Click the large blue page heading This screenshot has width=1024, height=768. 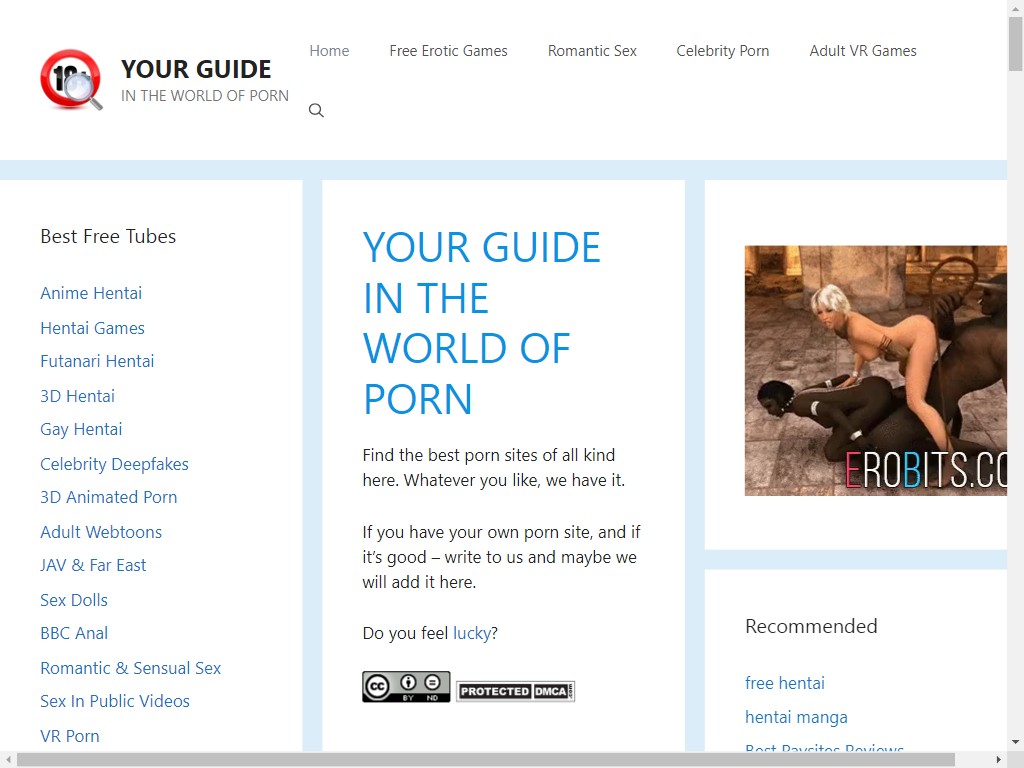481,323
